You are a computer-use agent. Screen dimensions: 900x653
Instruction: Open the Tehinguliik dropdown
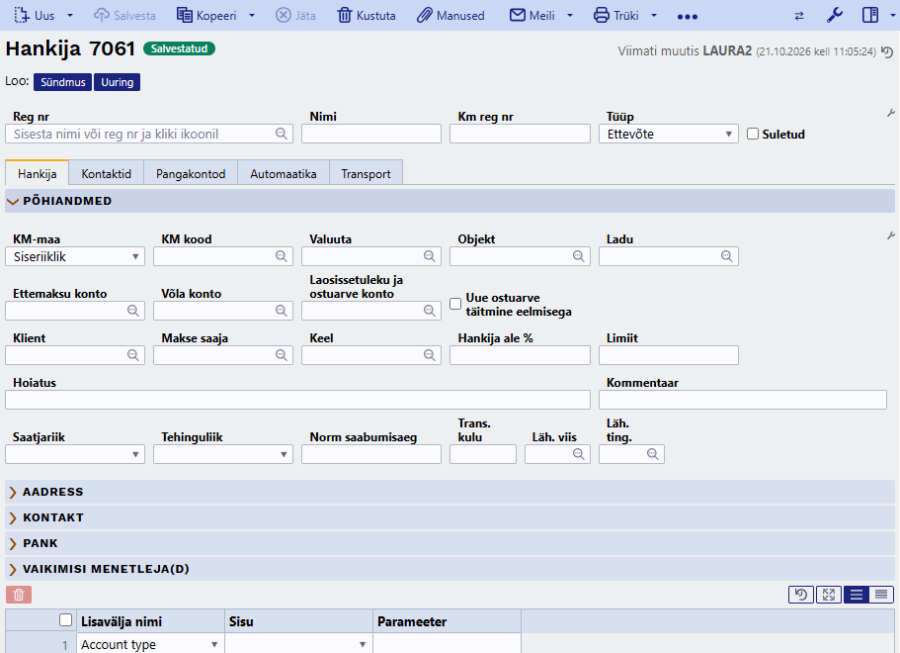tap(223, 454)
